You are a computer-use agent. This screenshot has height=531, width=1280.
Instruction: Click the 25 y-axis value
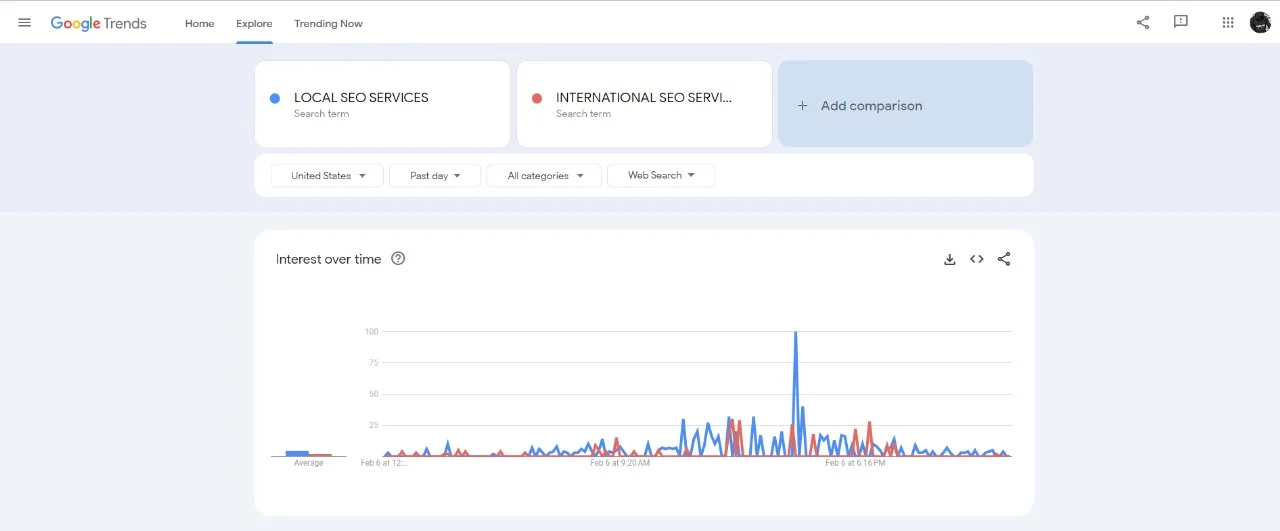point(373,425)
